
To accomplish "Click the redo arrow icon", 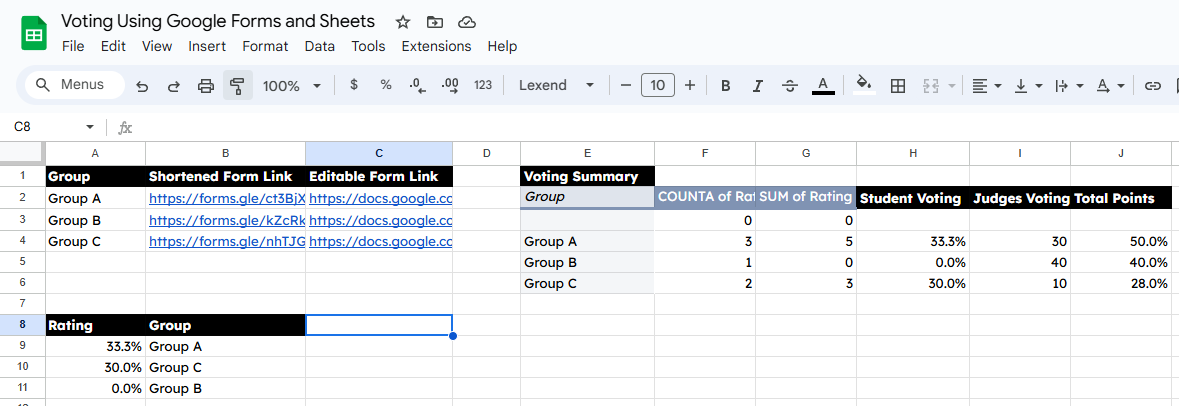I will (173, 86).
